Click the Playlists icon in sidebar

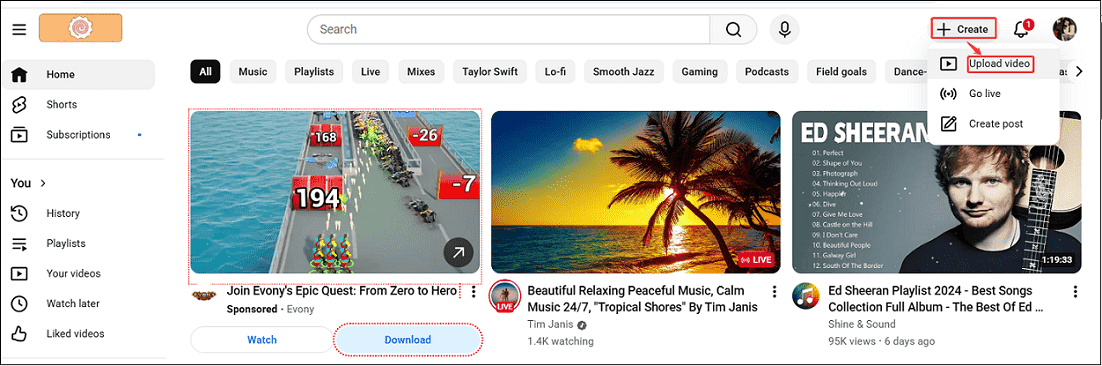pos(20,244)
